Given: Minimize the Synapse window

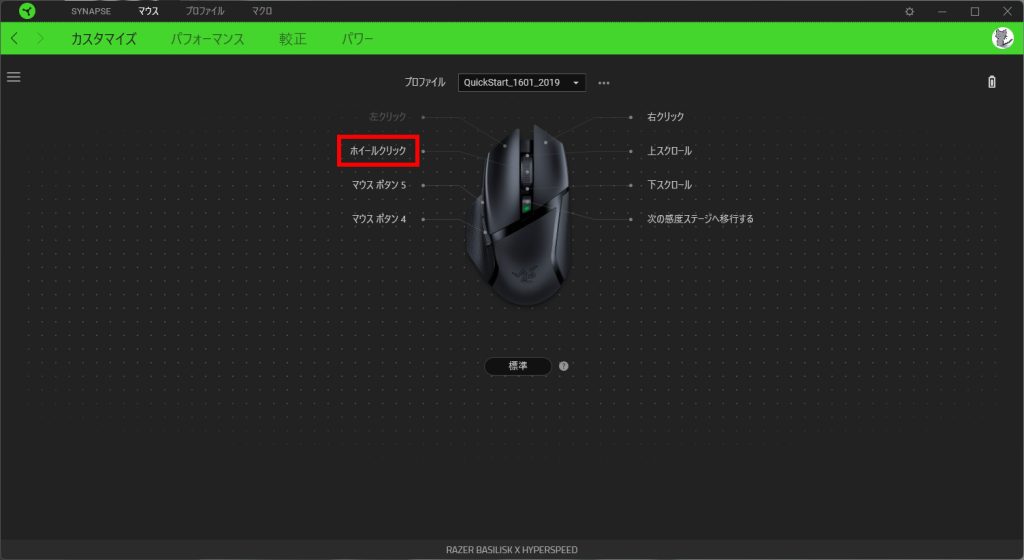Looking at the screenshot, I should point(942,11).
